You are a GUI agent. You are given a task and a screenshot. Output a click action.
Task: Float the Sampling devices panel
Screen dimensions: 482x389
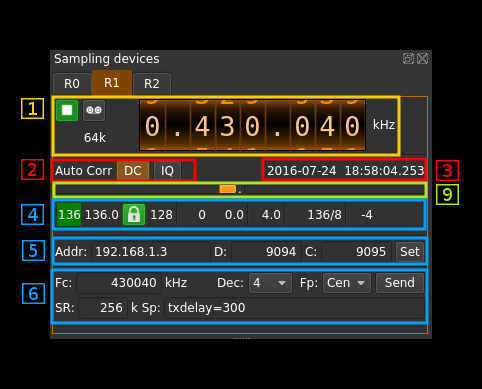click(408, 59)
